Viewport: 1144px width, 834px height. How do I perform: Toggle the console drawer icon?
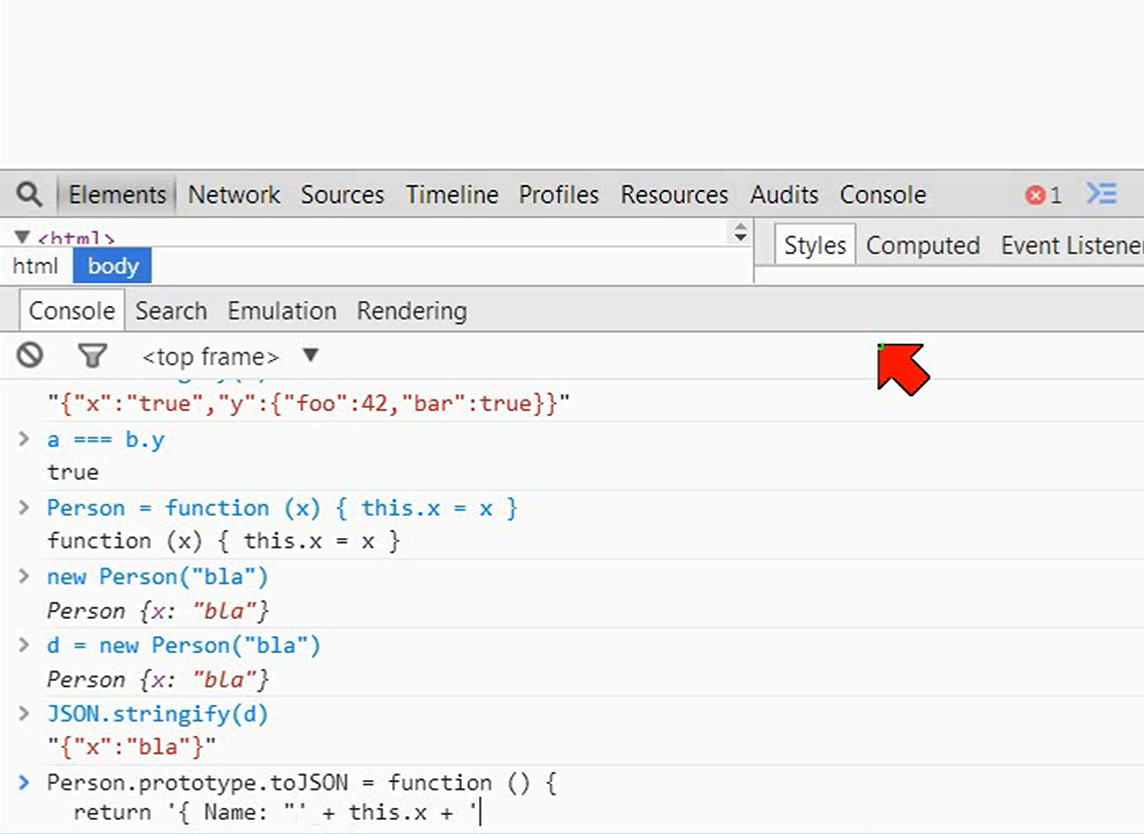tap(1101, 194)
